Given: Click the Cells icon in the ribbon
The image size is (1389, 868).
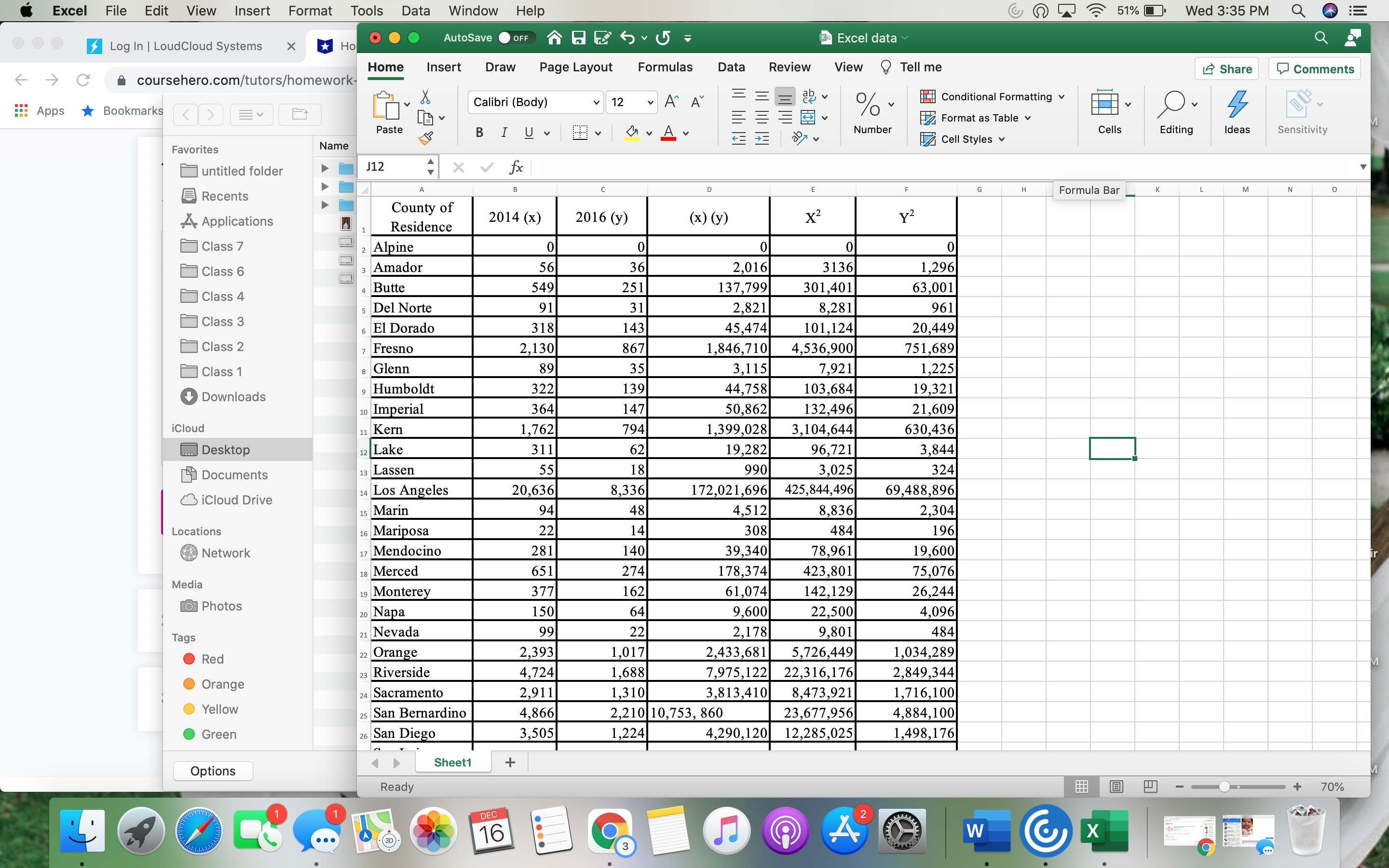Looking at the screenshot, I should 1104,103.
